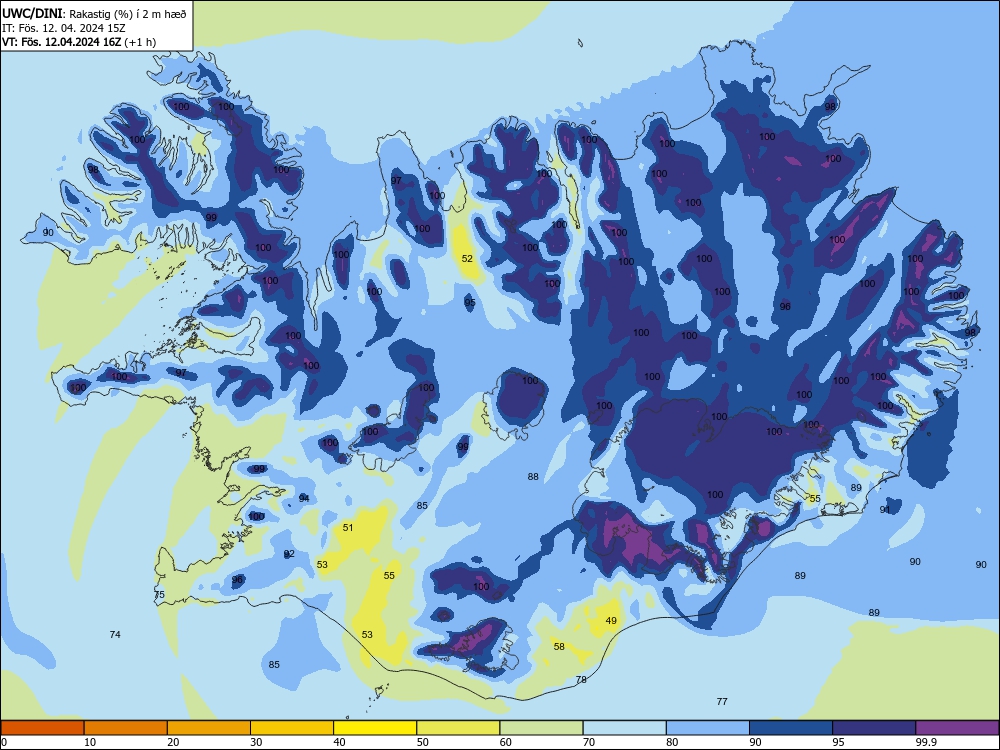1000x750 pixels.
Task: Click the 'IT: Fös. 12. 04. 2024 15Z' line
Action: [x=64, y=28]
